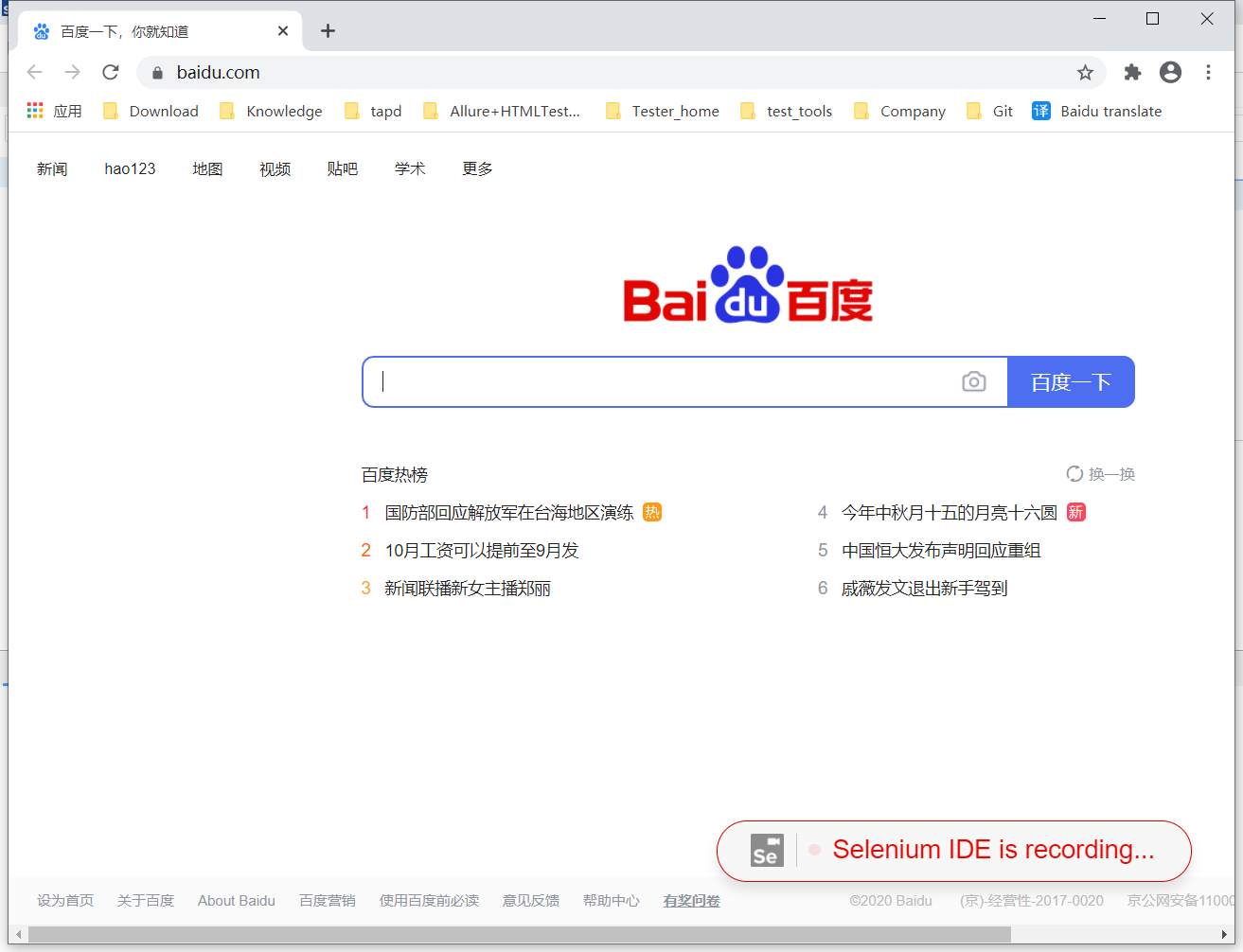Bookmark this page with the star icon
This screenshot has width=1243, height=952.
click(x=1085, y=72)
